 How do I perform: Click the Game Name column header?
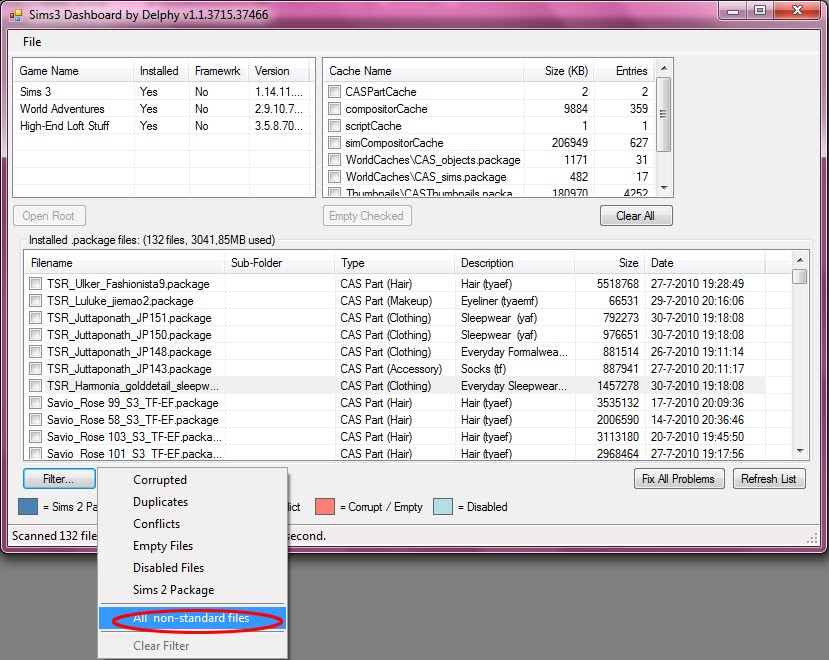(73, 71)
